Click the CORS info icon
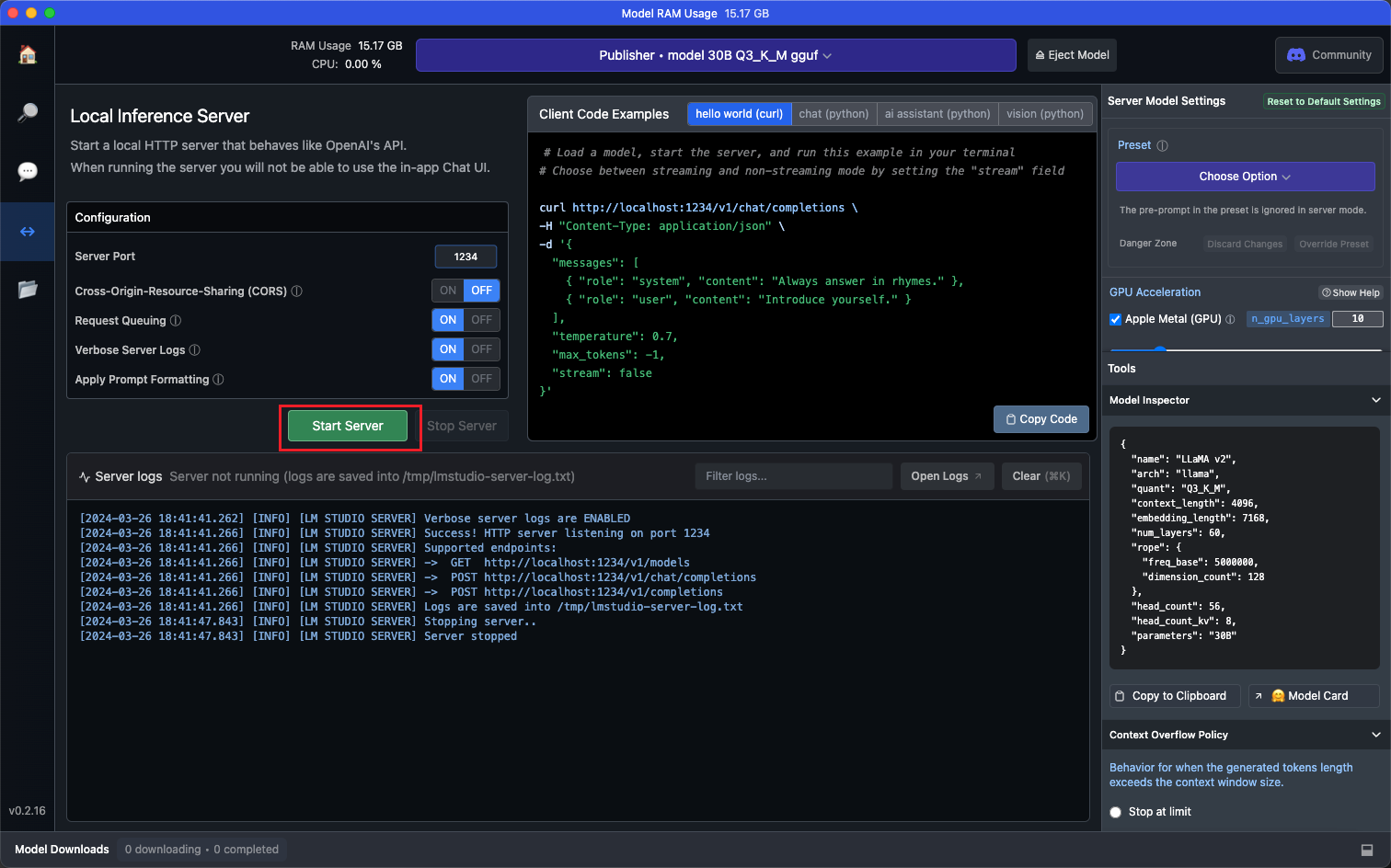This screenshot has height=868, width=1391. coord(296,291)
